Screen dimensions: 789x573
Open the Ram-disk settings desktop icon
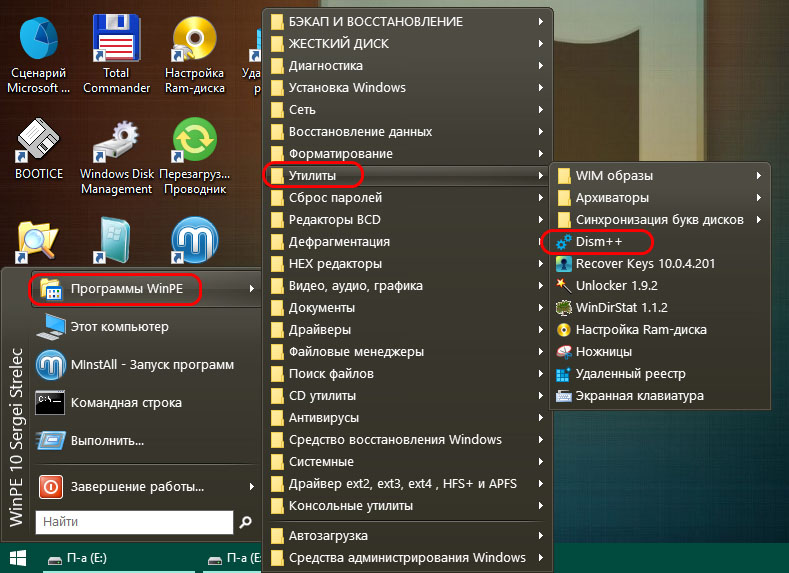(195, 54)
